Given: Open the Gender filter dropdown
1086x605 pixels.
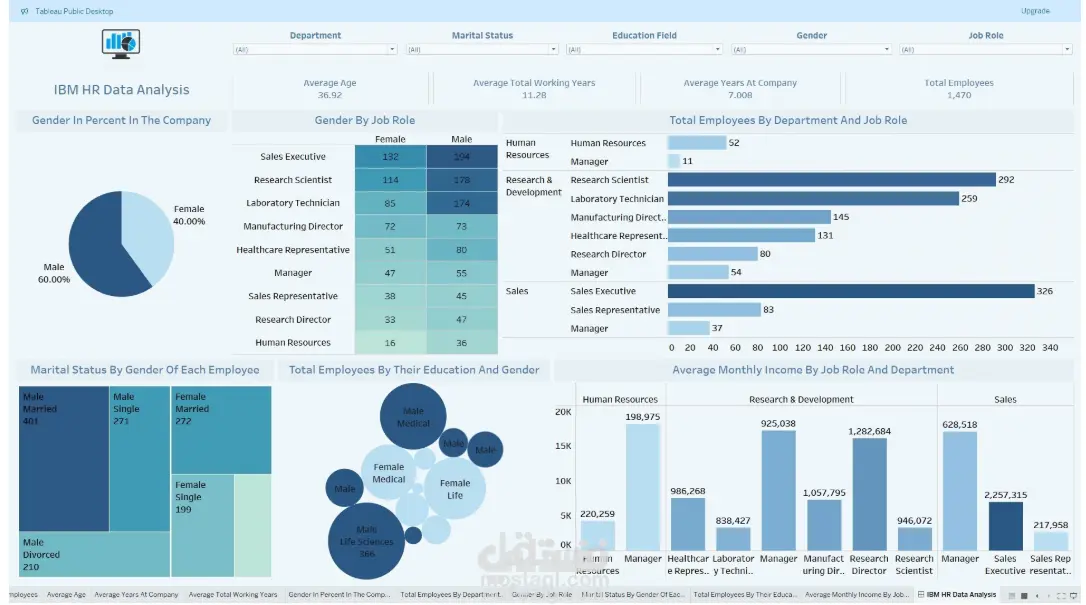Looking at the screenshot, I should click(811, 50).
